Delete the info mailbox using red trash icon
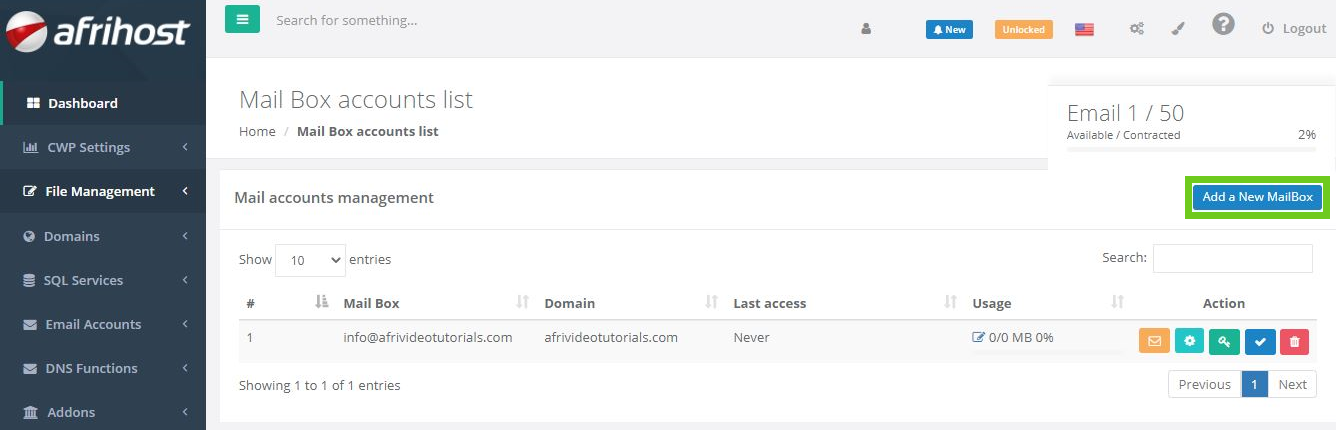The image size is (1336, 430). coord(1294,342)
